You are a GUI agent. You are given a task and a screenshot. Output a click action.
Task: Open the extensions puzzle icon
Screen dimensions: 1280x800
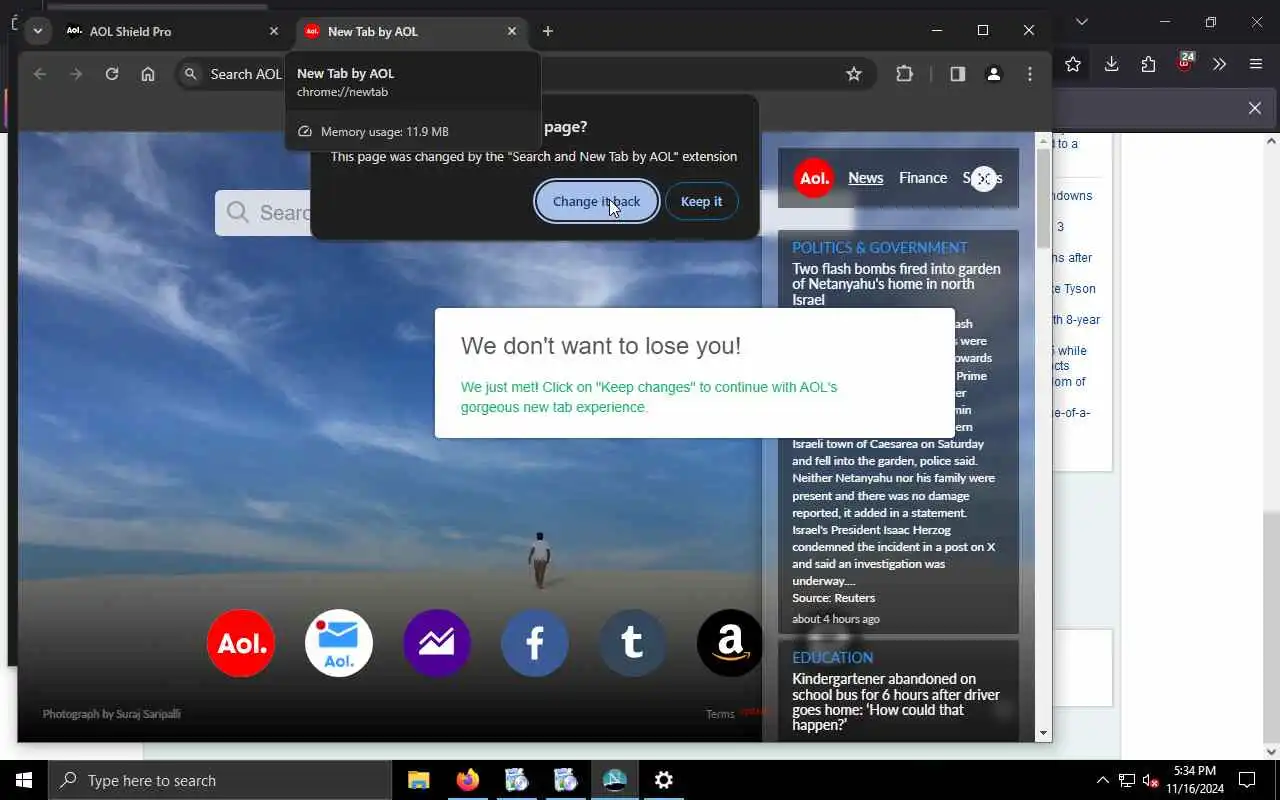click(x=905, y=74)
